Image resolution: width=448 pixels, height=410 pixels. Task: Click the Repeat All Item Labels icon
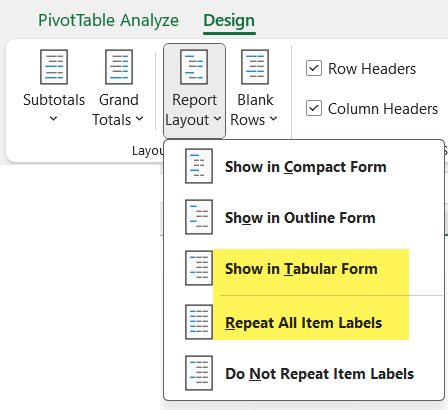[x=199, y=322]
